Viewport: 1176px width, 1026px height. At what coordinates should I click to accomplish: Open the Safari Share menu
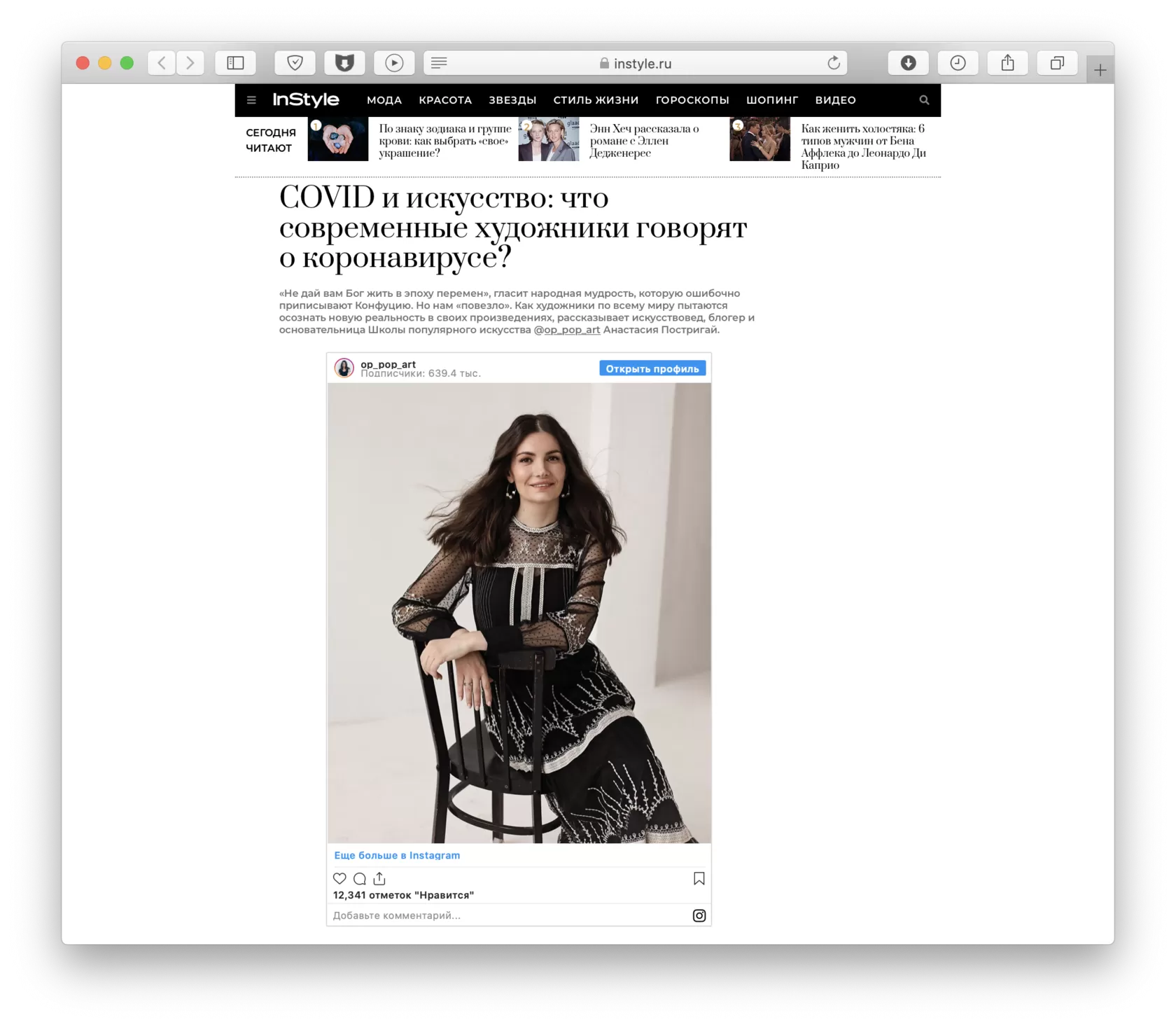pos(1007,63)
